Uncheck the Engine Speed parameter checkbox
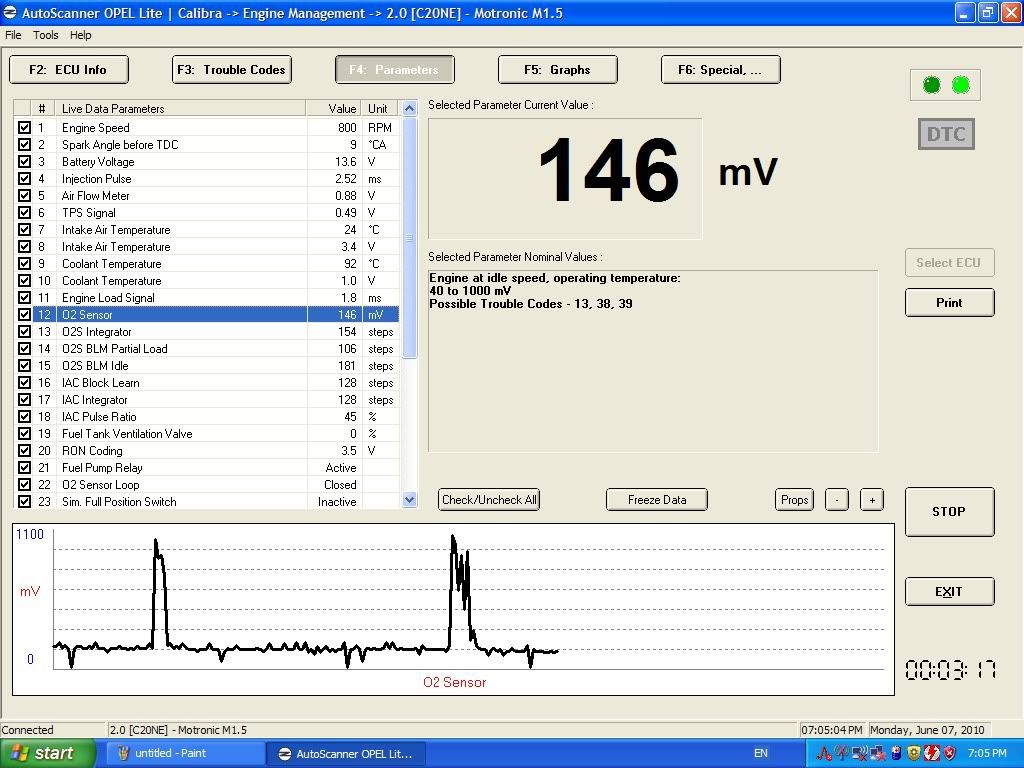This screenshot has height=768, width=1024. pos(24,128)
